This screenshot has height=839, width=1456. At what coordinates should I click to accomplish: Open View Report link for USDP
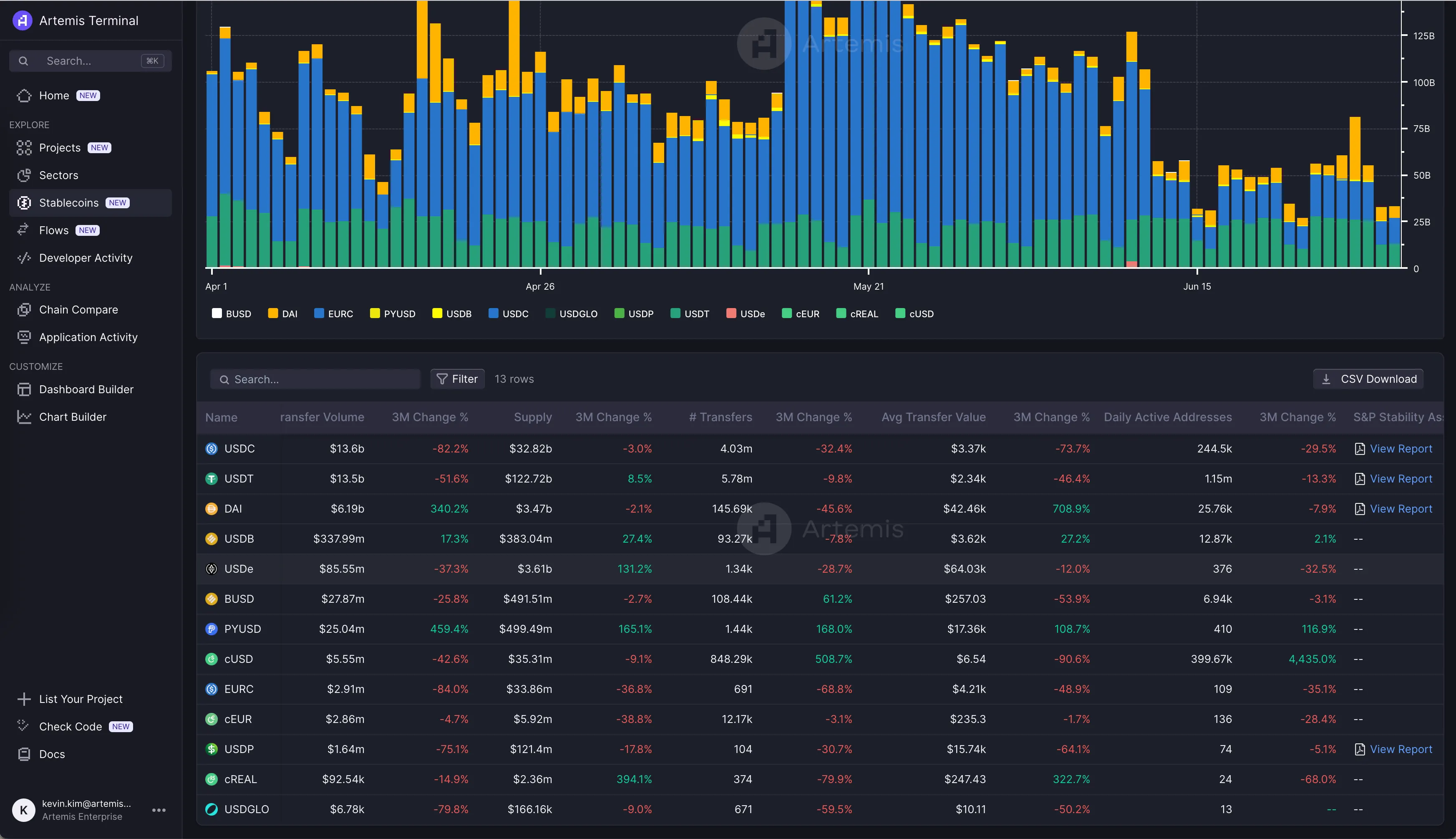(x=1401, y=750)
